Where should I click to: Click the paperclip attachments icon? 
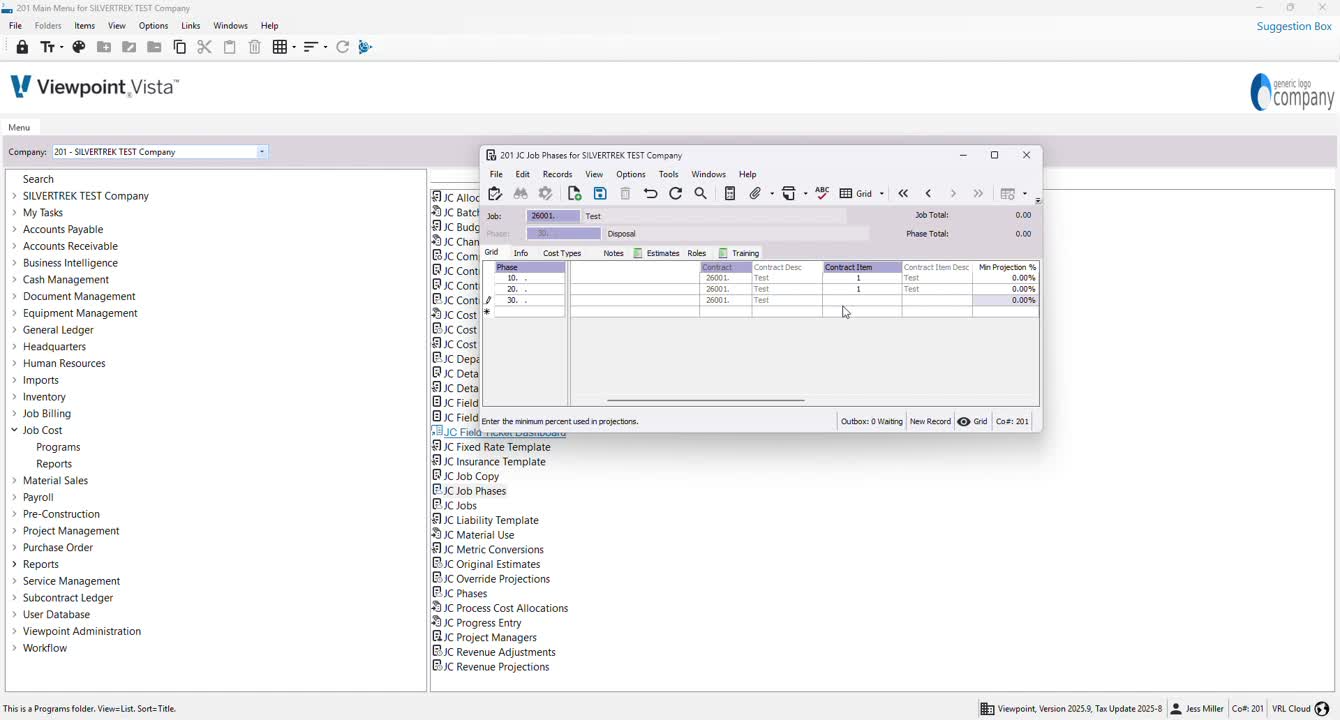tap(756, 194)
